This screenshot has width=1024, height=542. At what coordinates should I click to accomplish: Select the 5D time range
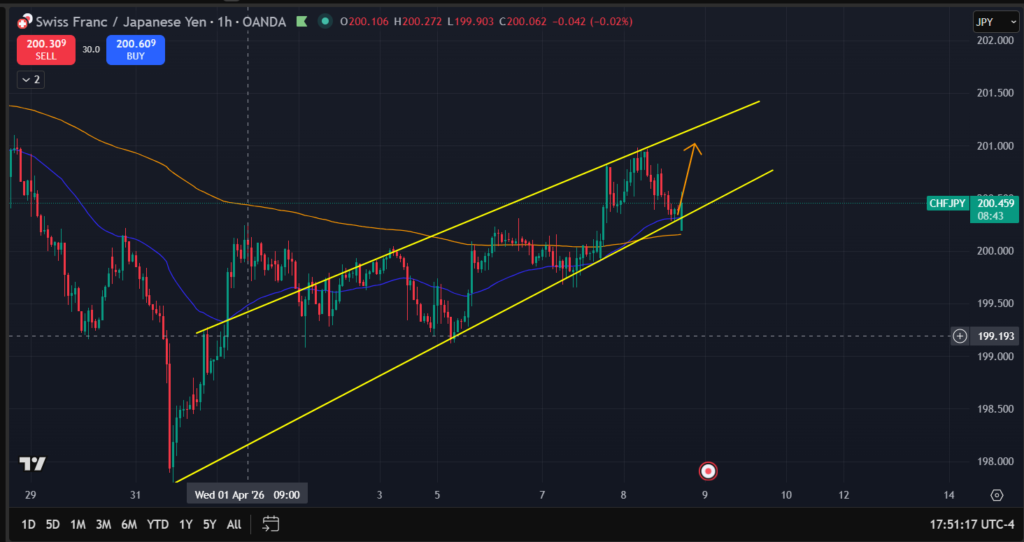(x=53, y=524)
